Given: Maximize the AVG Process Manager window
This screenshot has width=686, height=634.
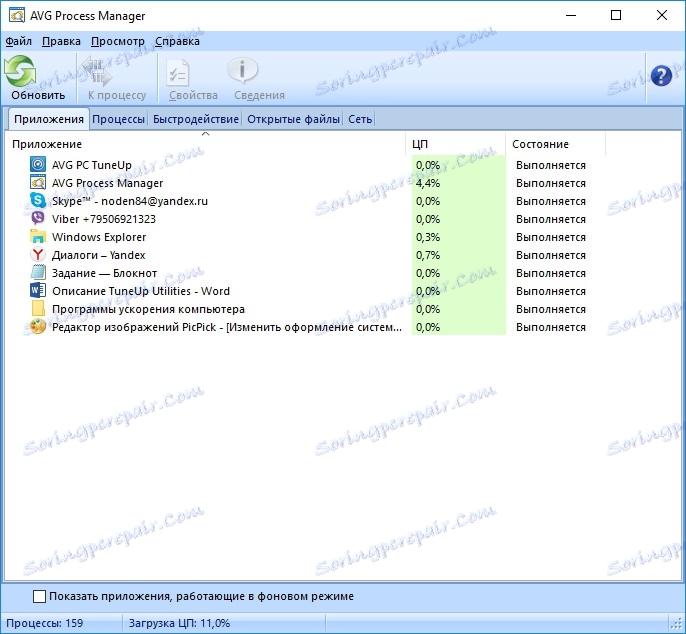Looking at the screenshot, I should (x=616, y=15).
